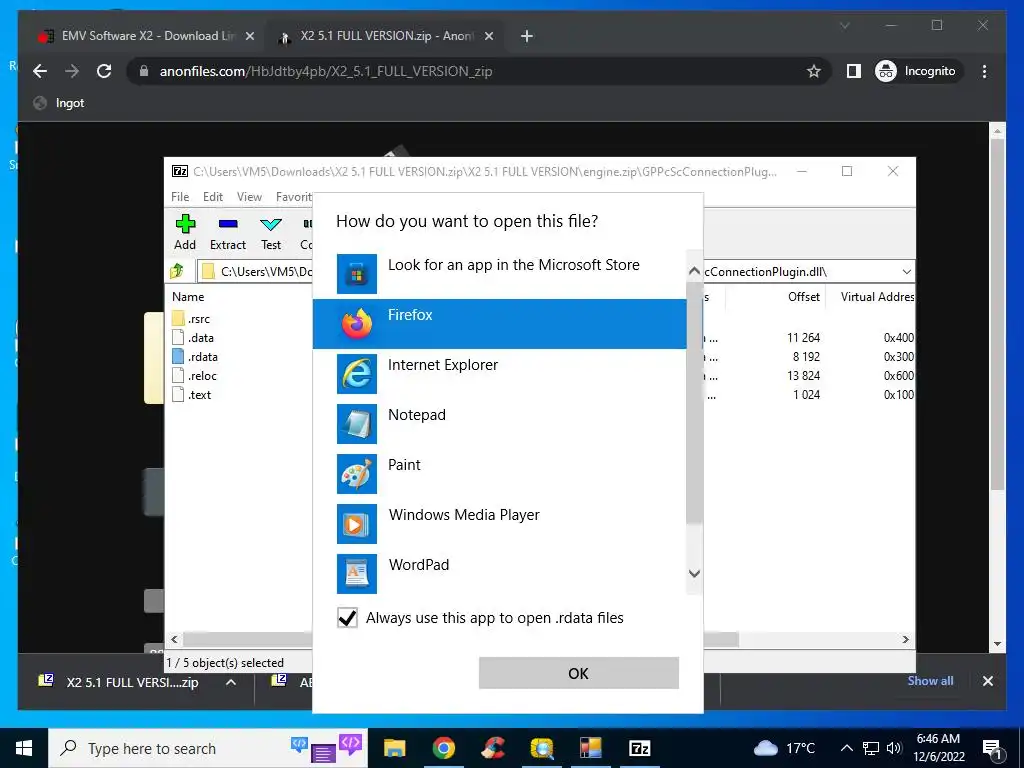The height and width of the screenshot is (768, 1024).
Task: Click the Offset column header
Action: (x=803, y=296)
